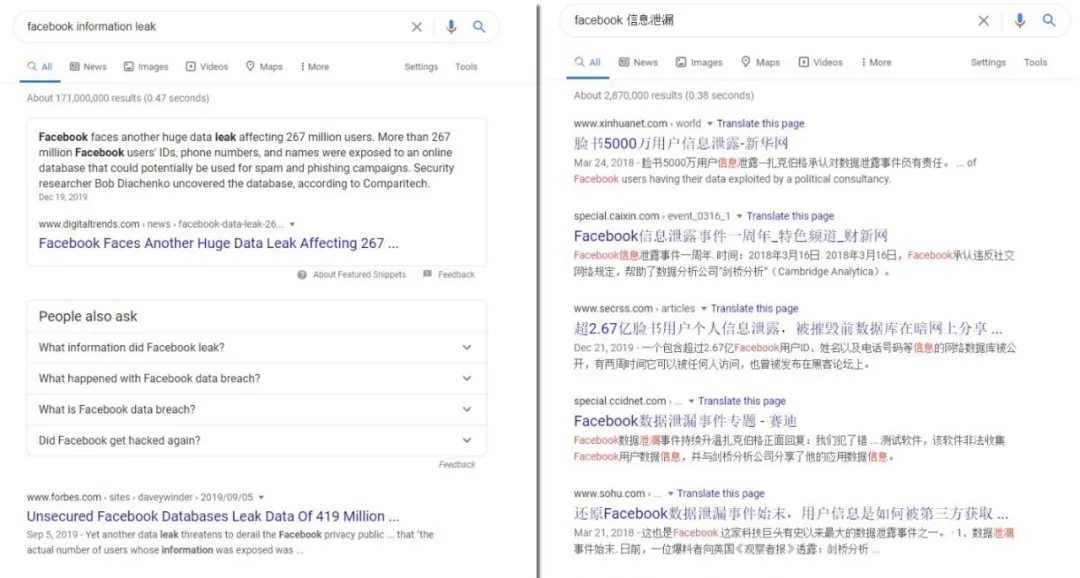Open the Maps tab in right results
Viewport: 1080px width, 578px height.
pyautogui.click(x=760, y=62)
